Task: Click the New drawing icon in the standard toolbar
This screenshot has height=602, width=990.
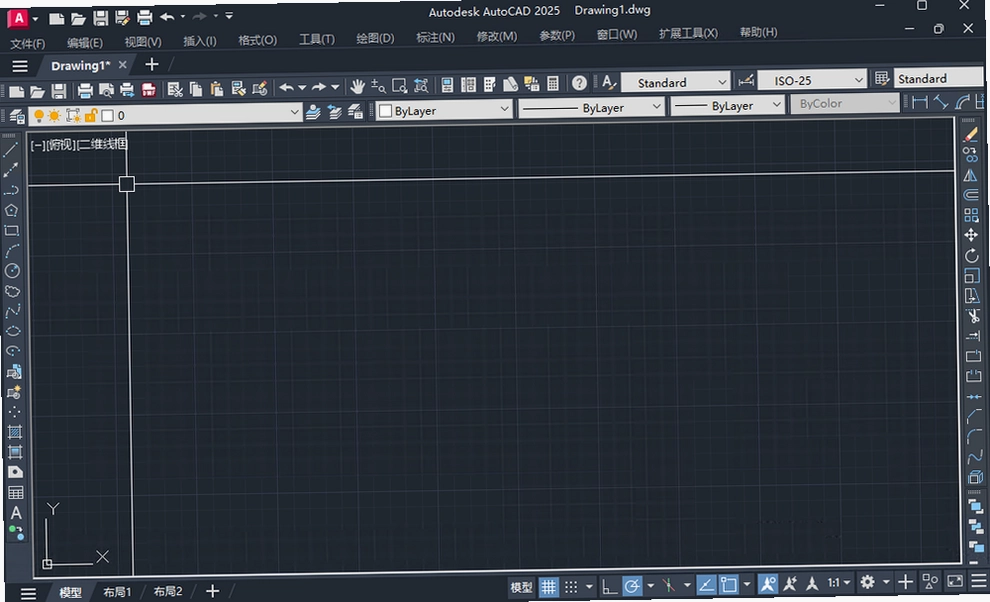Action: [x=16, y=92]
